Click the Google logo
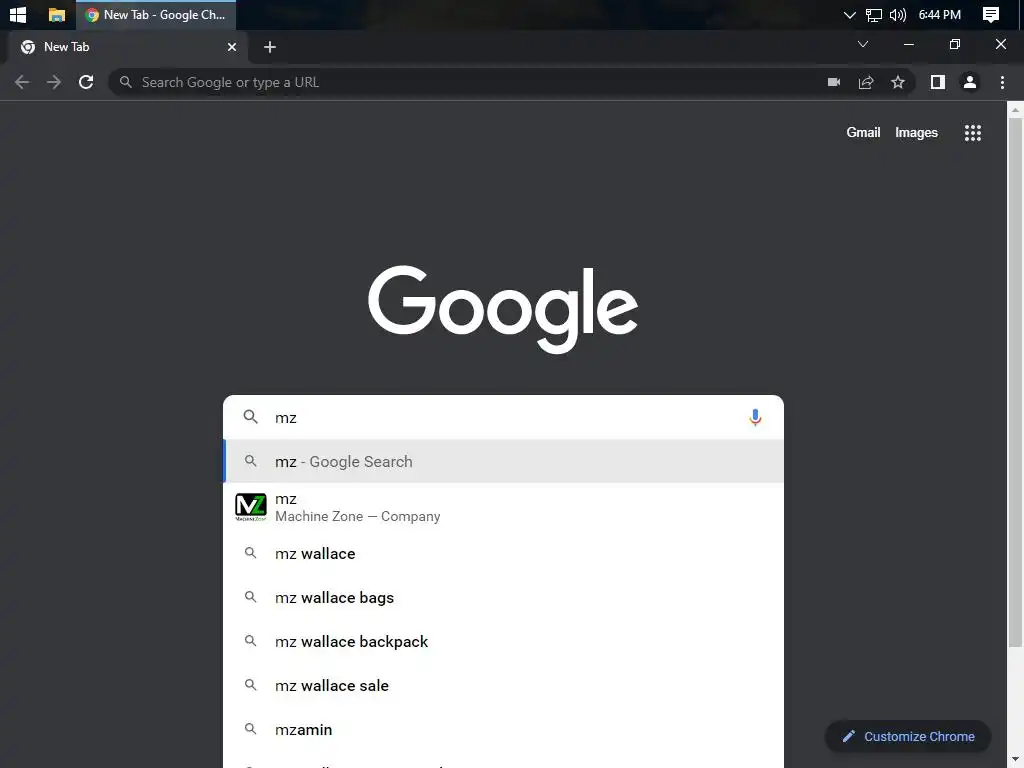1024x768 pixels. [x=503, y=309]
